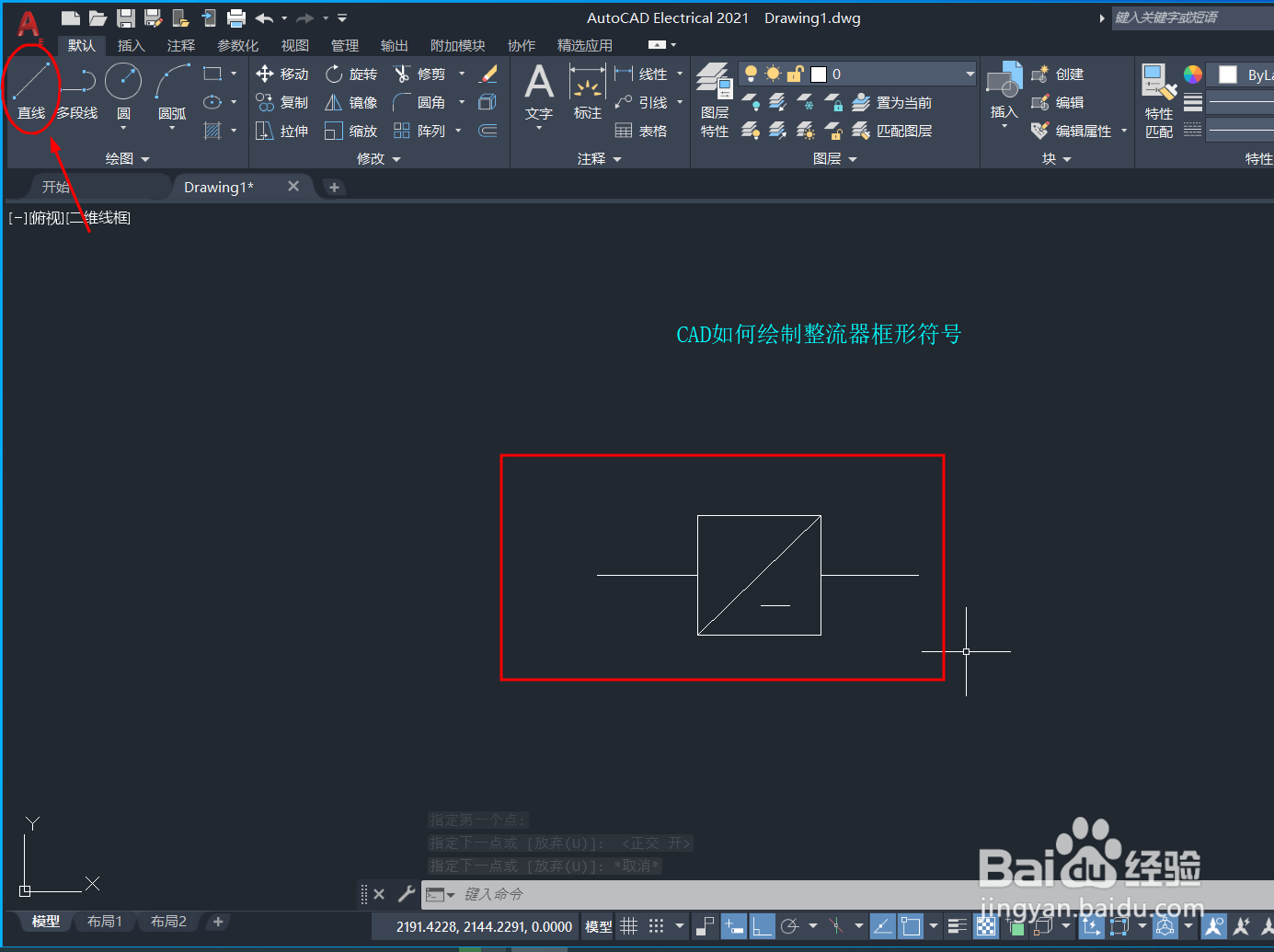Click the Open file folder icon

point(98,17)
